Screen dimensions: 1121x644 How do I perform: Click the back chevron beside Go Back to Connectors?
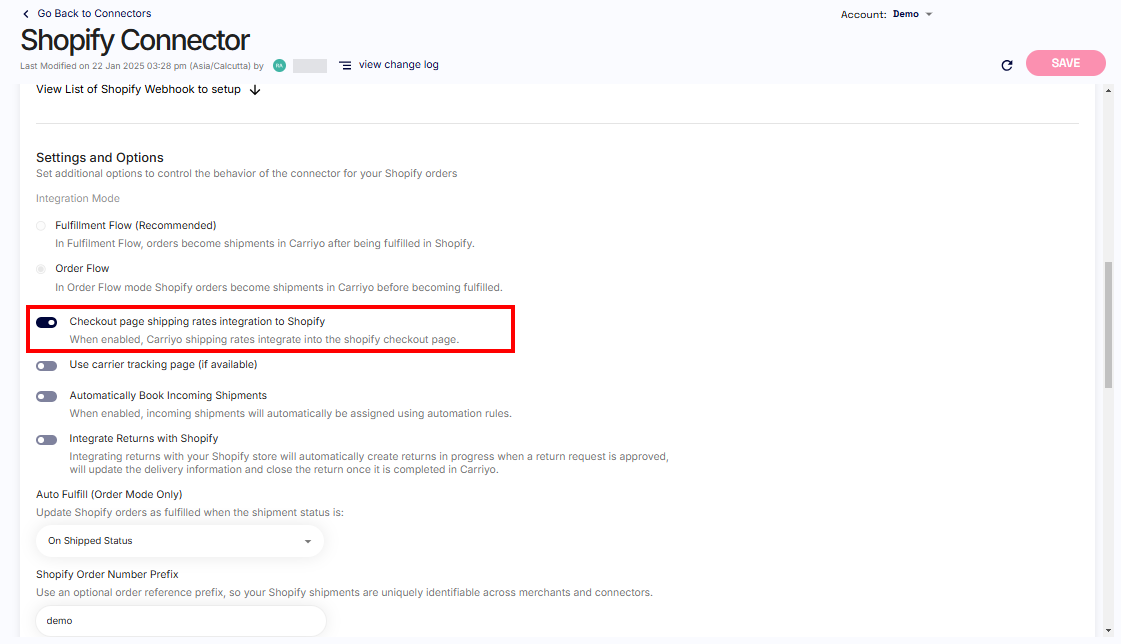click(26, 14)
